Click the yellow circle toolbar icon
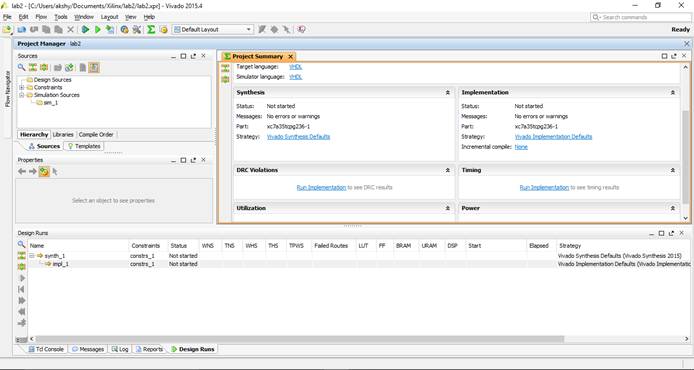Image resolution: width=694 pixels, height=370 pixels. tap(164, 30)
